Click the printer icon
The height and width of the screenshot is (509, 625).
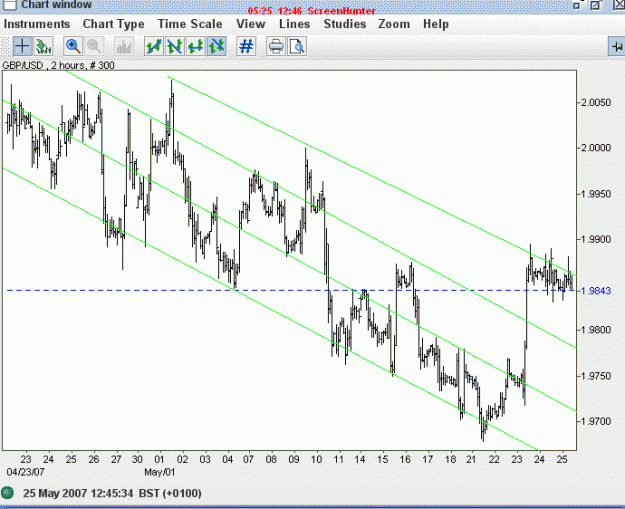coord(276,46)
